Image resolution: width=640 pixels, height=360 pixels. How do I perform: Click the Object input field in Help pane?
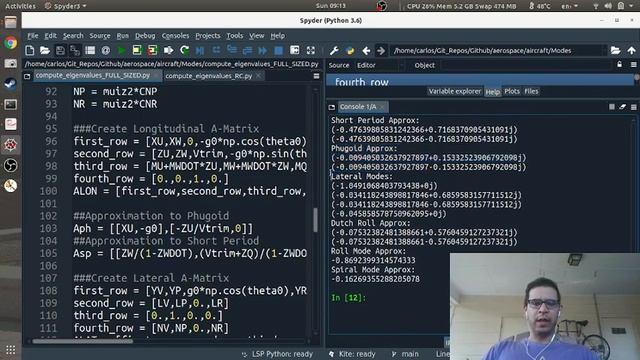(x=527, y=65)
